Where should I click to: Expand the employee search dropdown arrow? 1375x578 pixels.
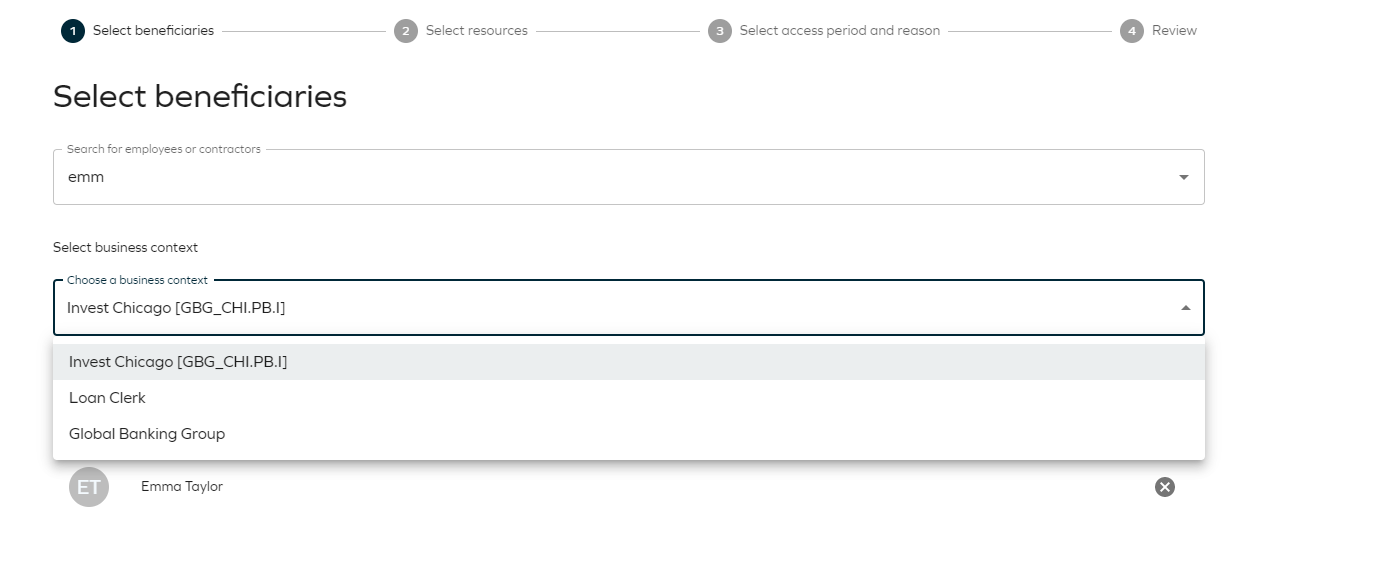pos(1184,178)
